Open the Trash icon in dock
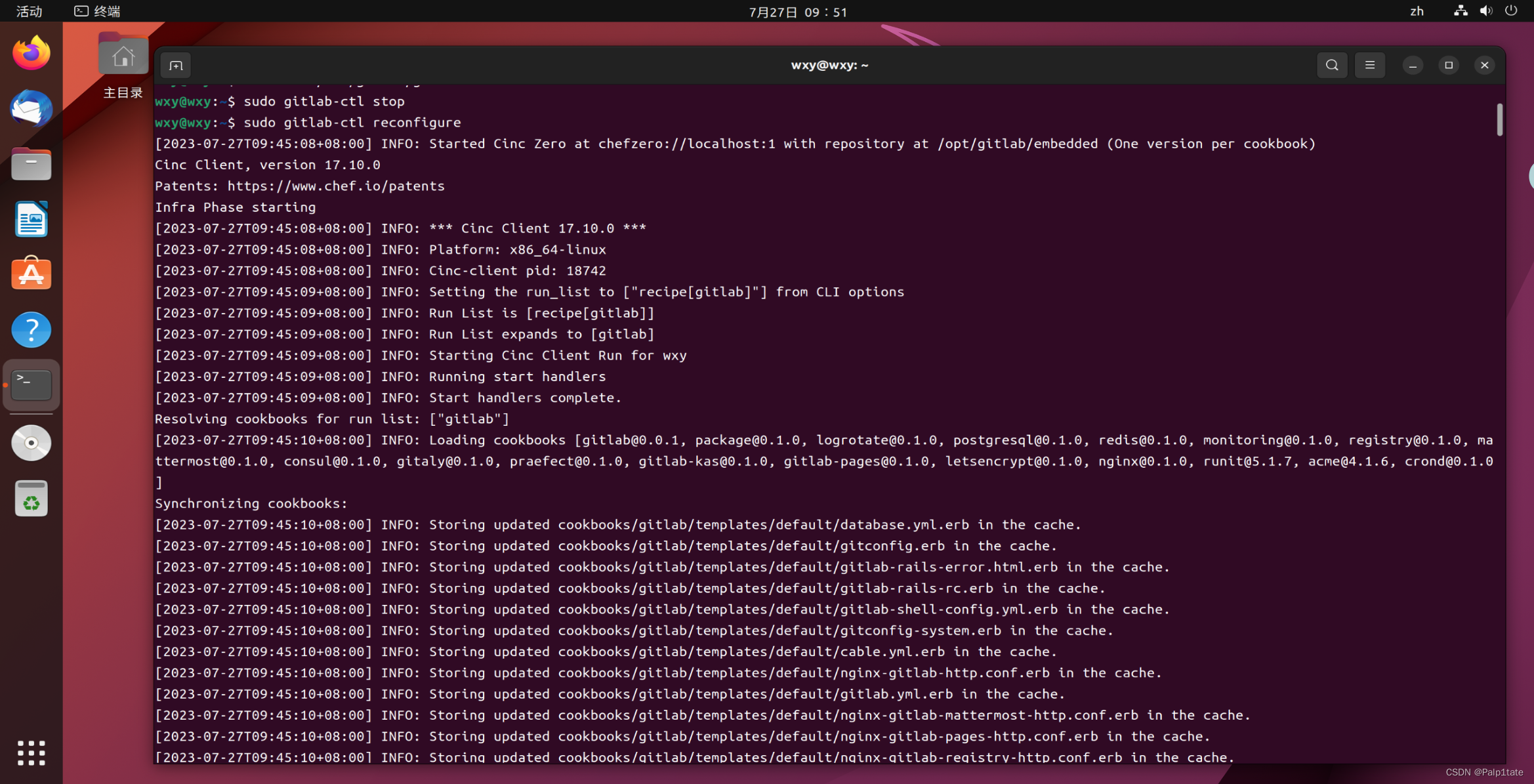 coord(31,499)
